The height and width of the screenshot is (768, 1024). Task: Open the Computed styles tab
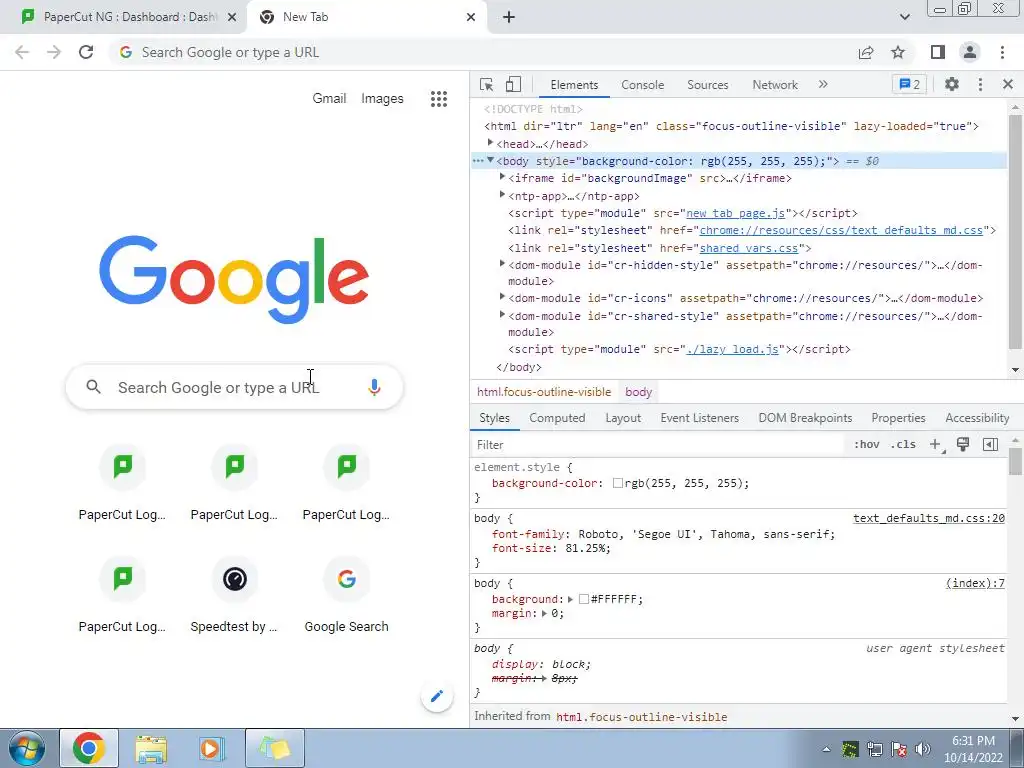coord(557,418)
